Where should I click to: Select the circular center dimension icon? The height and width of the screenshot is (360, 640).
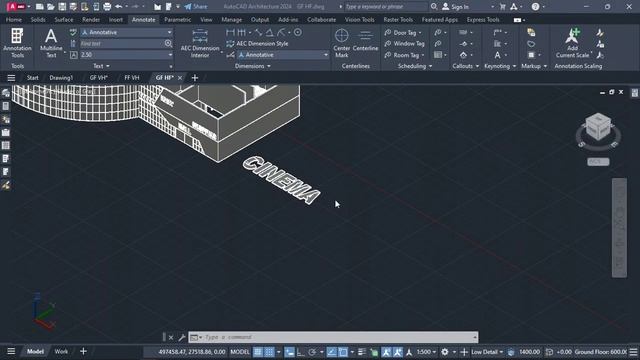pyautogui.click(x=298, y=32)
